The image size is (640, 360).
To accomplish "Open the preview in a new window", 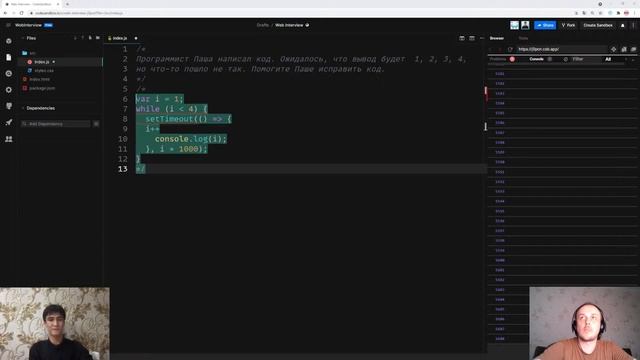I will click(x=624, y=49).
